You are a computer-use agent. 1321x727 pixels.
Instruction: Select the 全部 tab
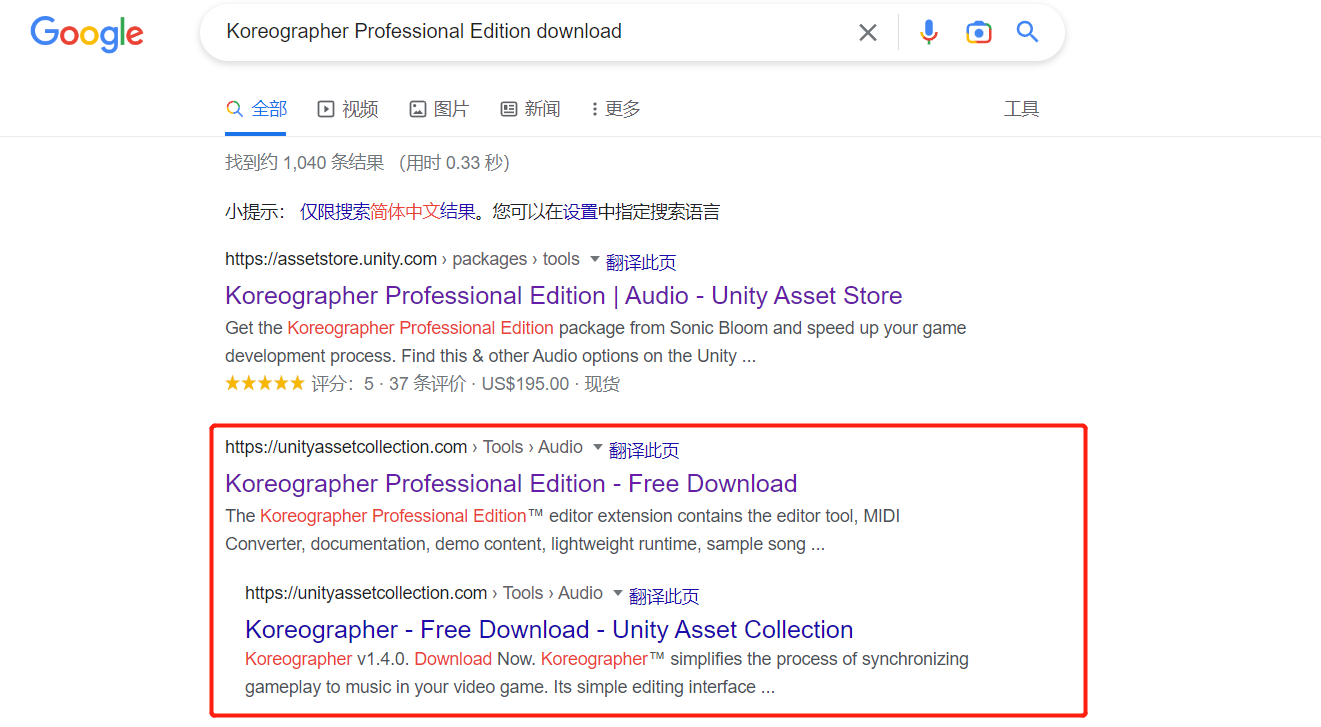click(257, 109)
